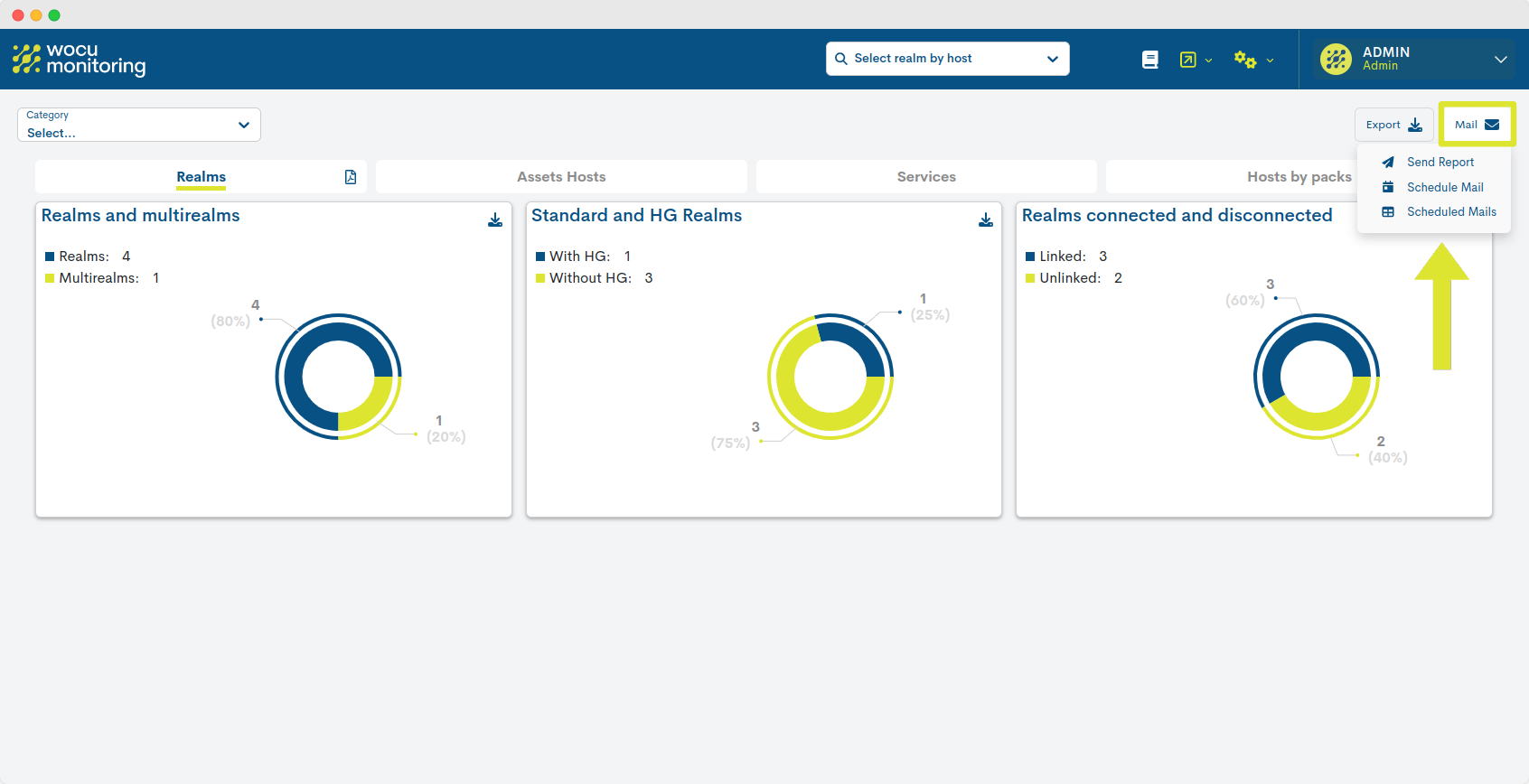Click the yellow Multirealms legend swatch

[x=50, y=278]
